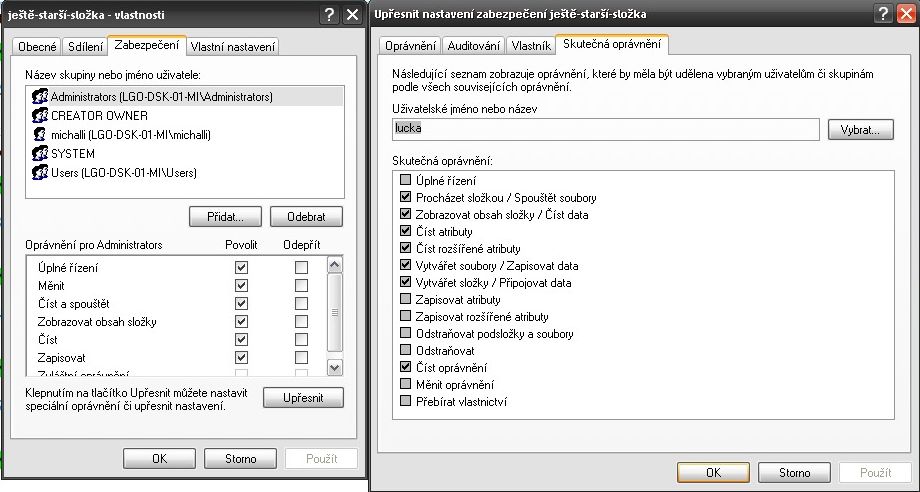Confirm with OK in vlastnosti window
The image size is (920, 492).
tap(160, 459)
